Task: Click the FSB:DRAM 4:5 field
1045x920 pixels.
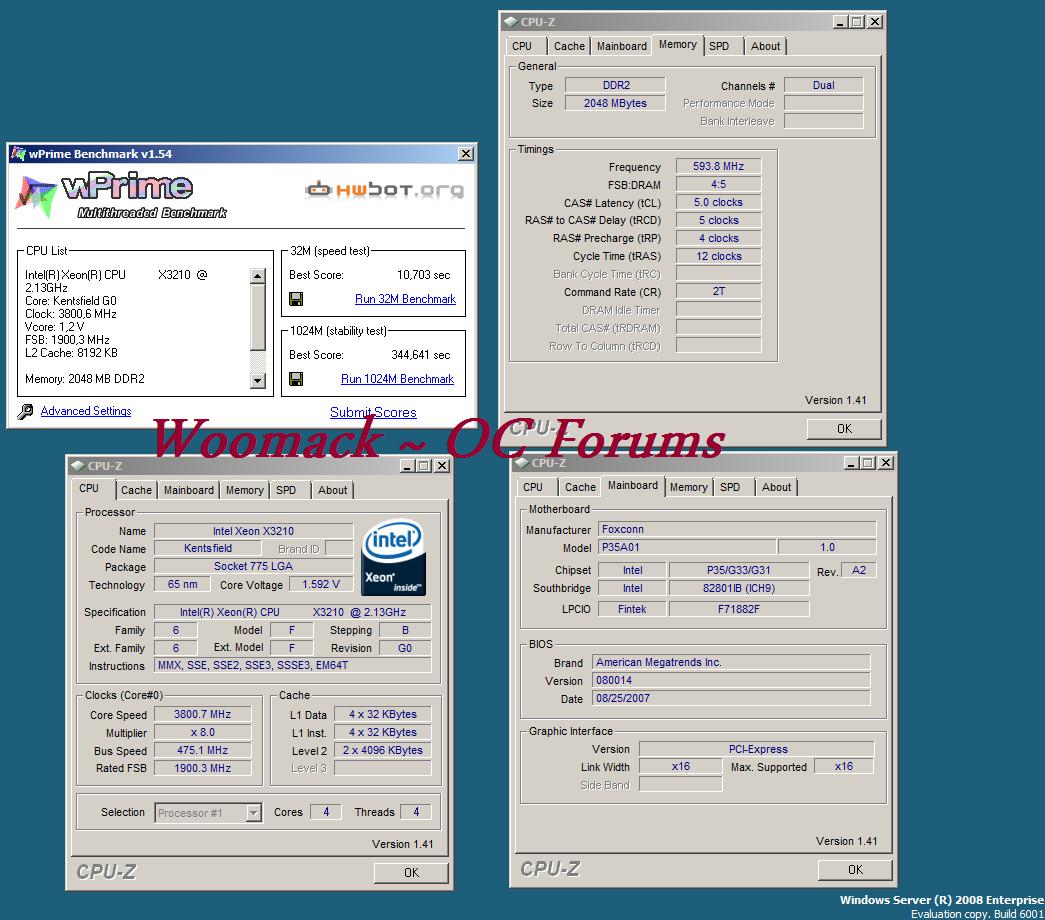Action: pos(718,184)
